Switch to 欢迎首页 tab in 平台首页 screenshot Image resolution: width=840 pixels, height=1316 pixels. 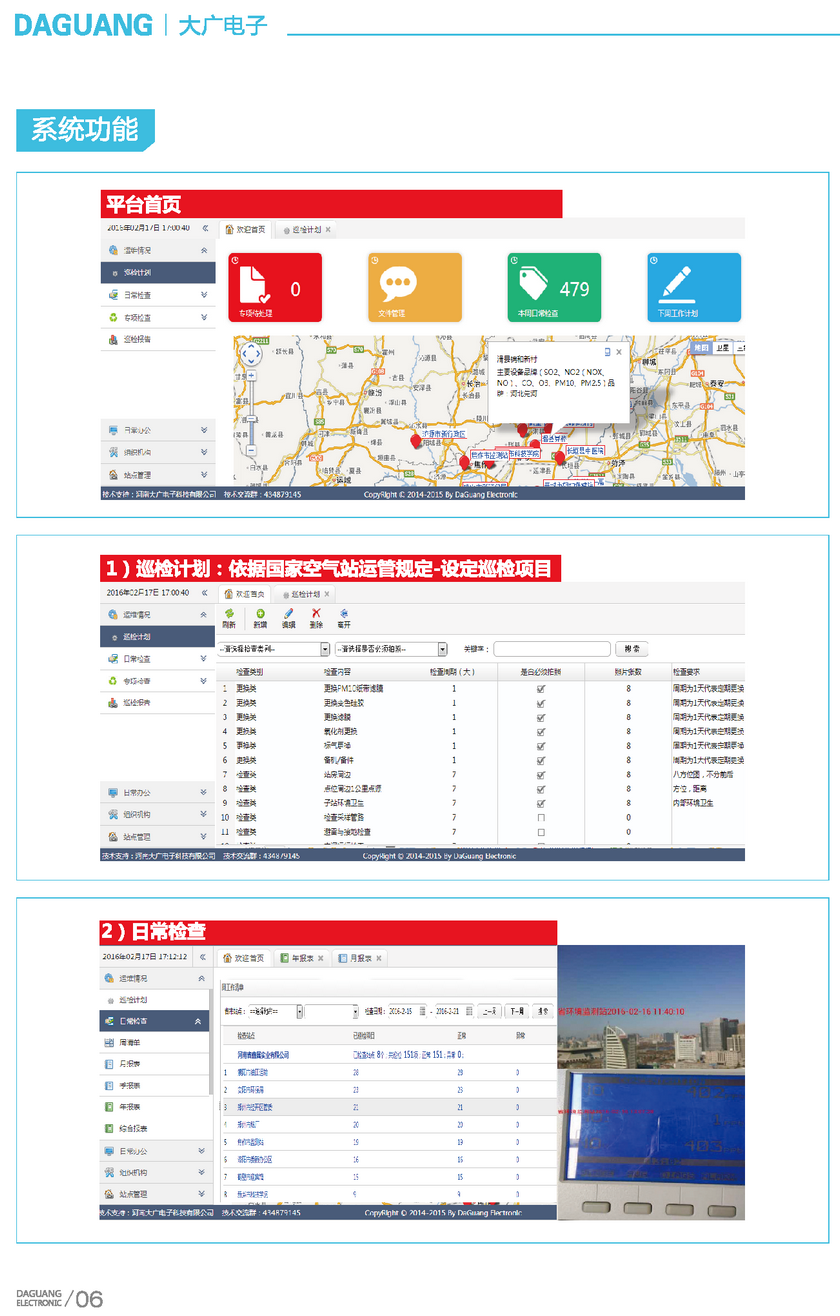(x=246, y=229)
